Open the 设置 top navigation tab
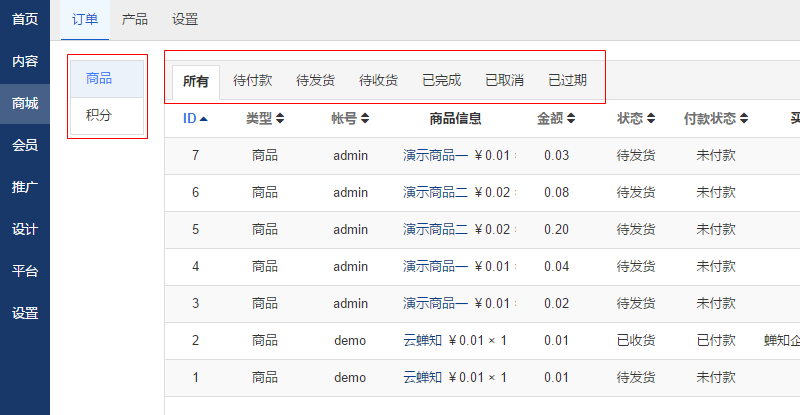Viewport: 800px width, 415px height. [x=185, y=19]
